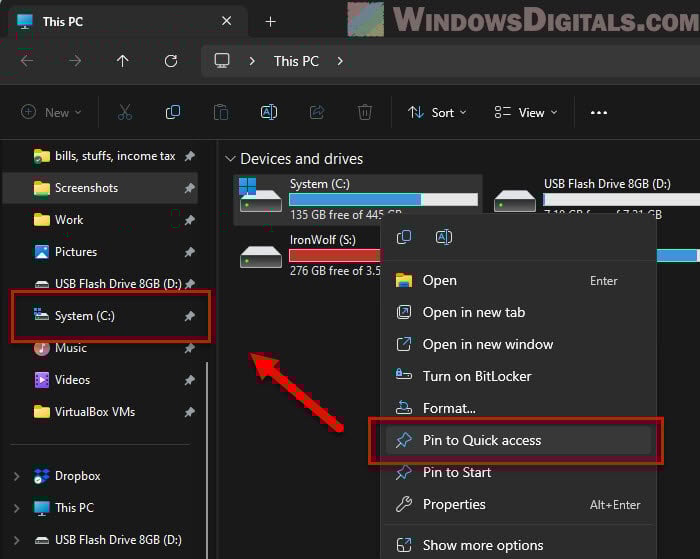700x559 pixels.
Task: Unpin Screenshots using its pin icon
Action: [190, 188]
